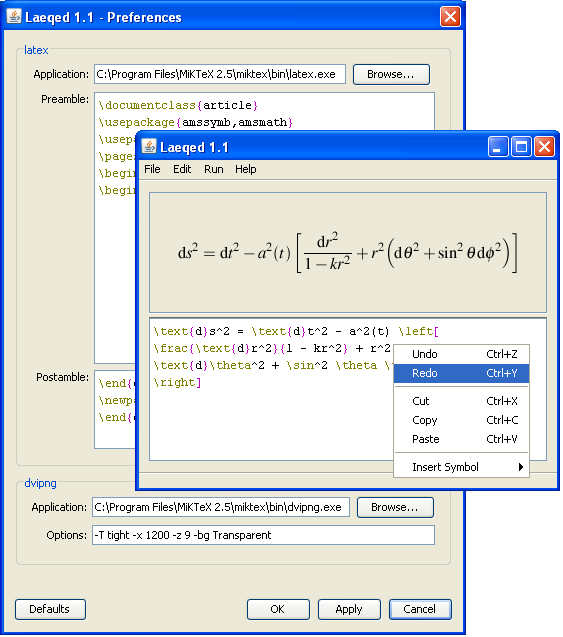The width and height of the screenshot is (563, 637).
Task: Open the Run menu
Action: (214, 169)
